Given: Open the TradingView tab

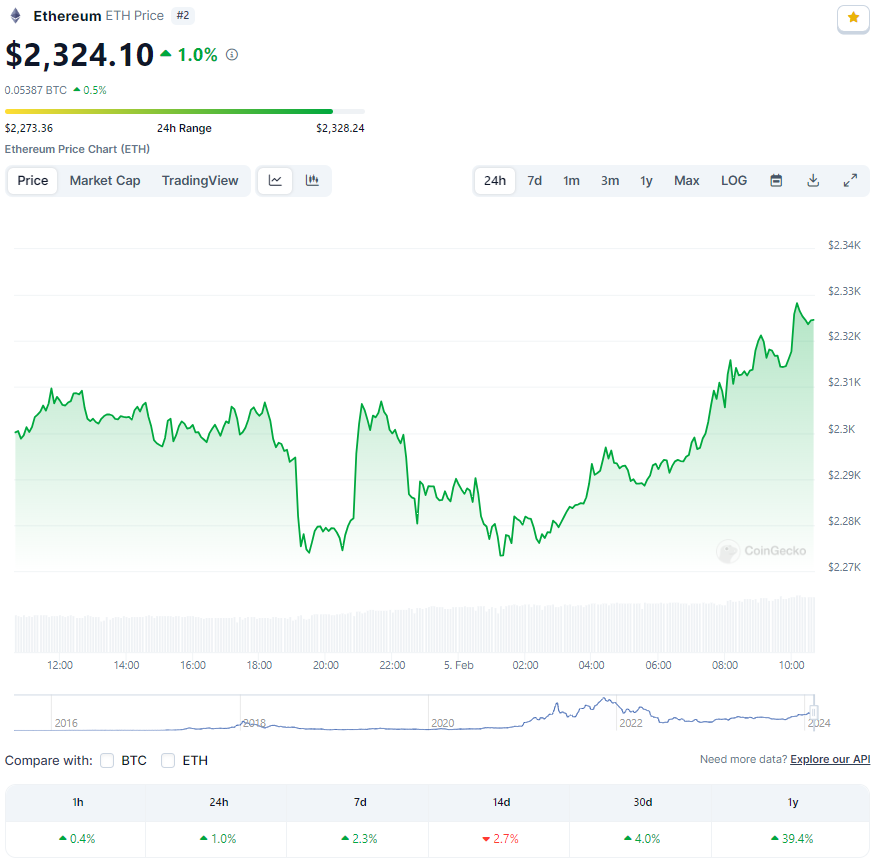Looking at the screenshot, I should [200, 181].
